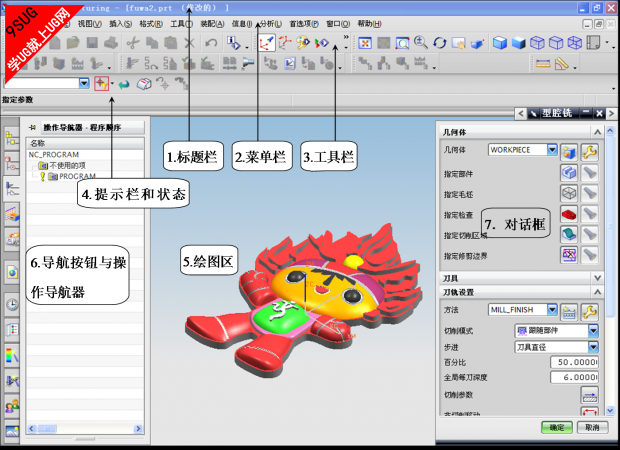
Task: Click the Measure angle icon
Action: 561,63
